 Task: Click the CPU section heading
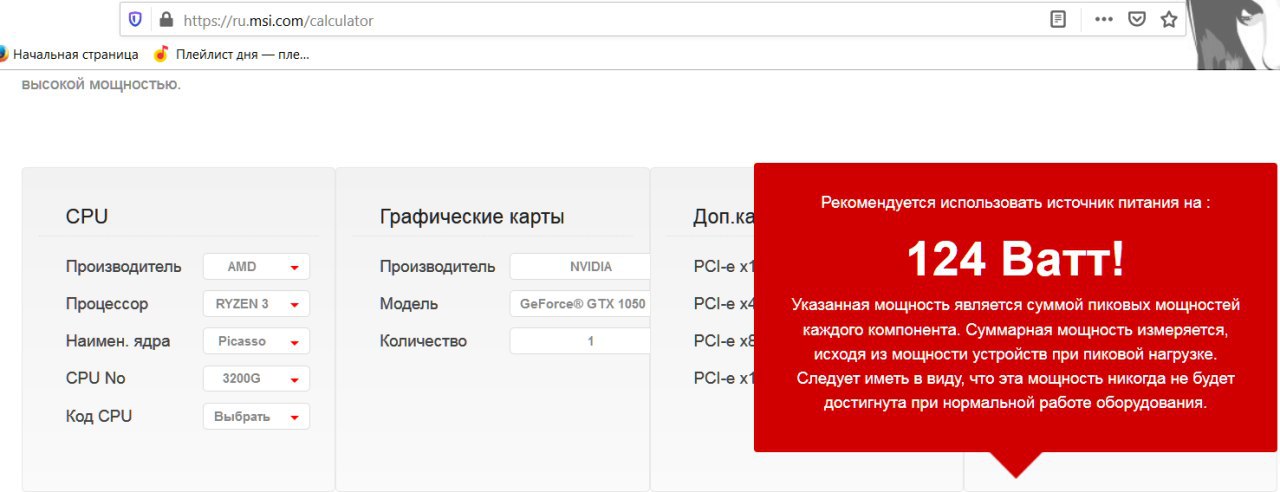[87, 217]
